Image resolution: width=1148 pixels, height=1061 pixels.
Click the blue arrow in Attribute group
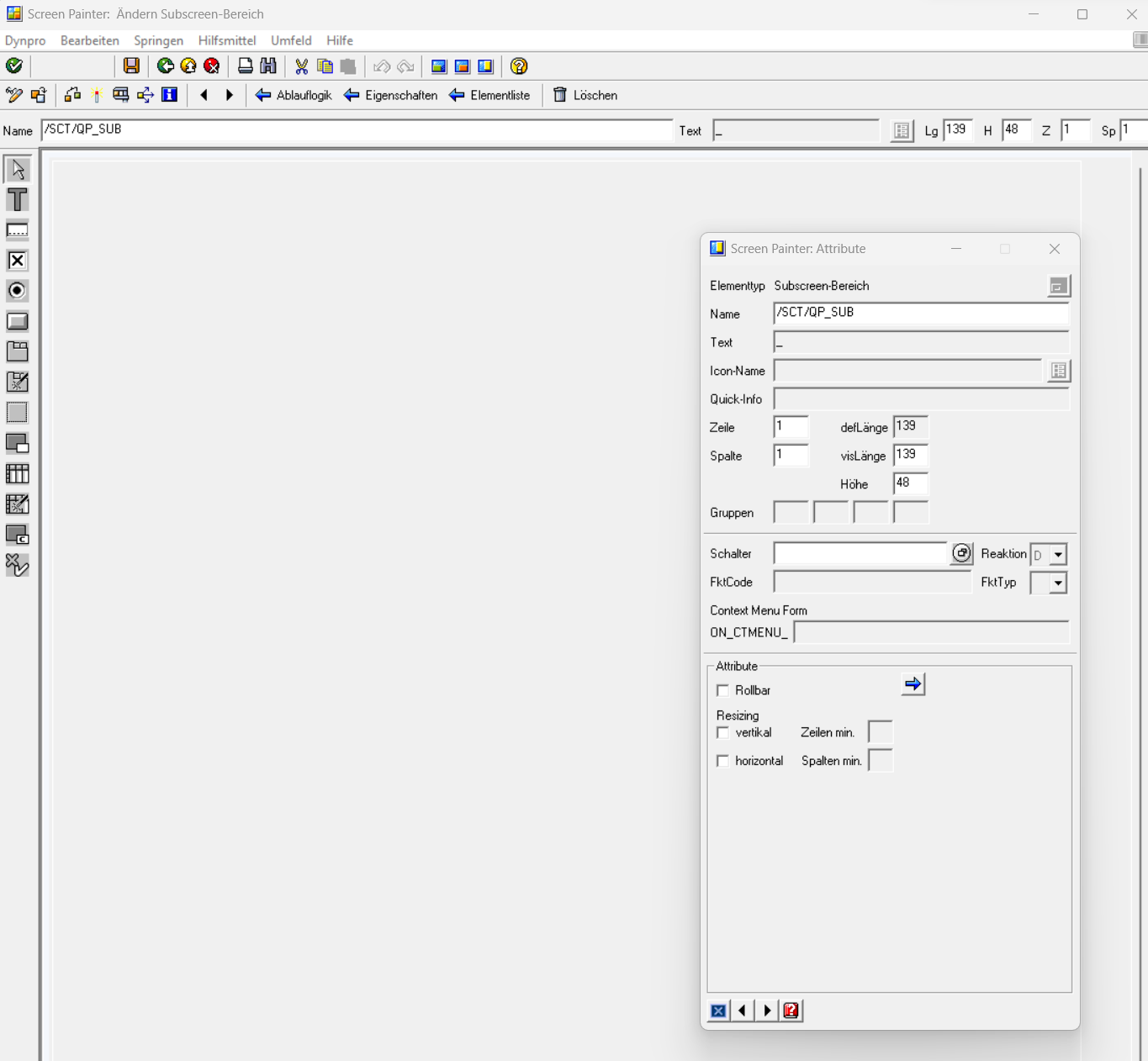coord(913,684)
